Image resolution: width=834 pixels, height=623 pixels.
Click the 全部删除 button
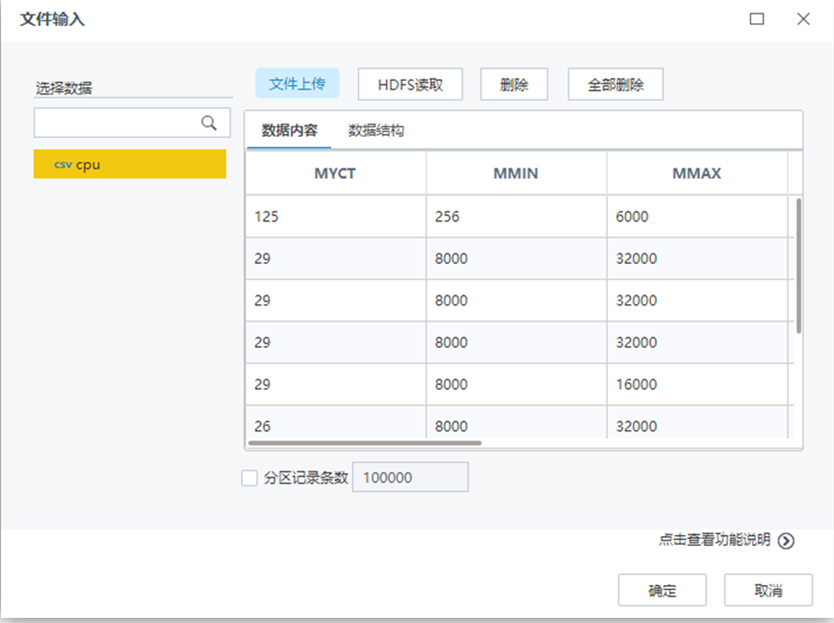click(615, 84)
